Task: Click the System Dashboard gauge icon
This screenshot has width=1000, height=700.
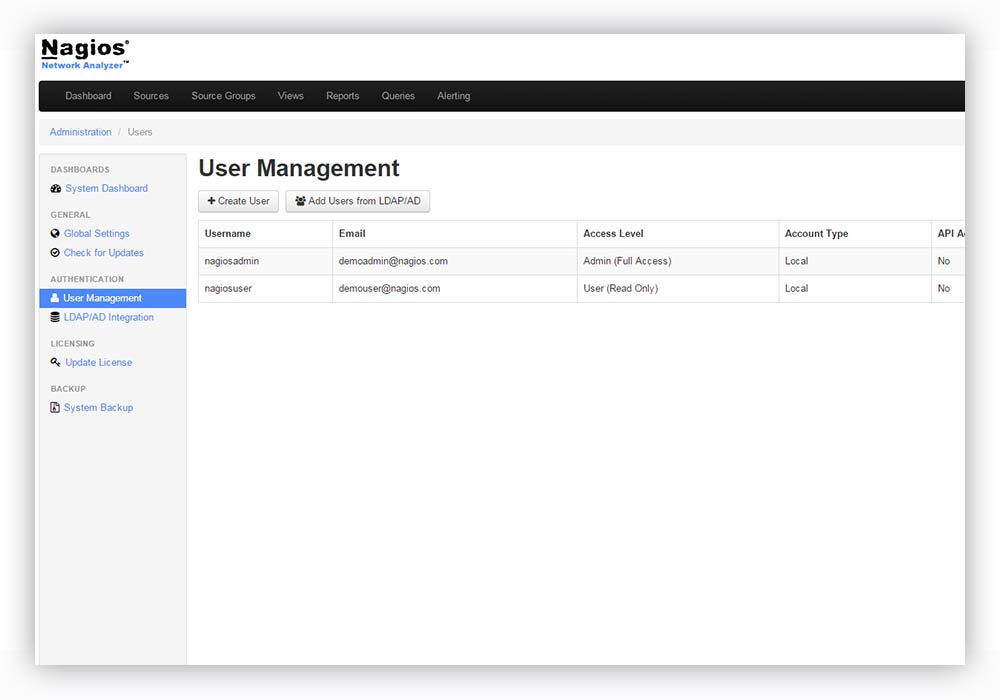Action: coord(55,189)
